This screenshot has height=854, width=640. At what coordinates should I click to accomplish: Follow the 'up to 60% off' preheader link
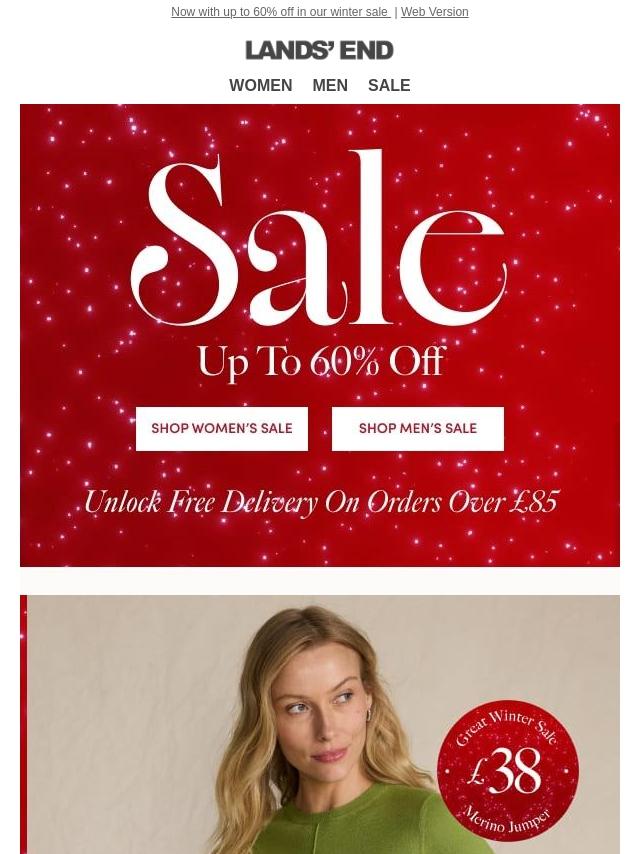pyautogui.click(x=281, y=11)
